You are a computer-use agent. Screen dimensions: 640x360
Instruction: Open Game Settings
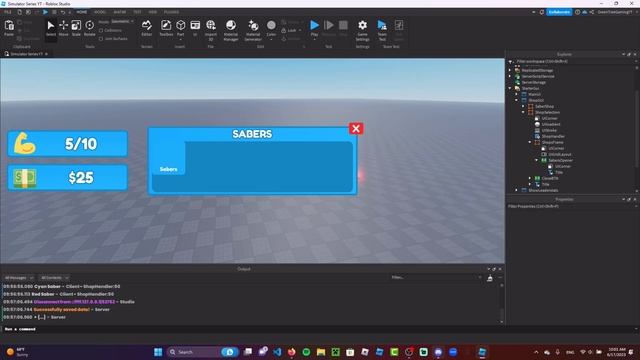[362, 30]
